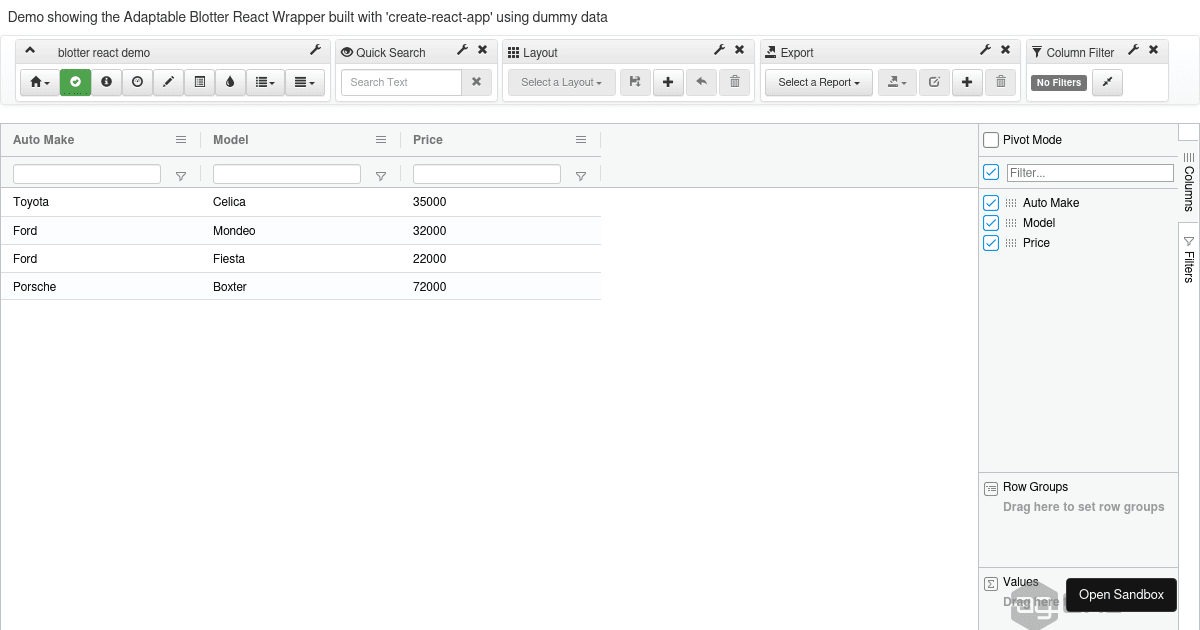Click the wrench icon in Quick Search panel
This screenshot has width=1200, height=630.
(x=462, y=50)
